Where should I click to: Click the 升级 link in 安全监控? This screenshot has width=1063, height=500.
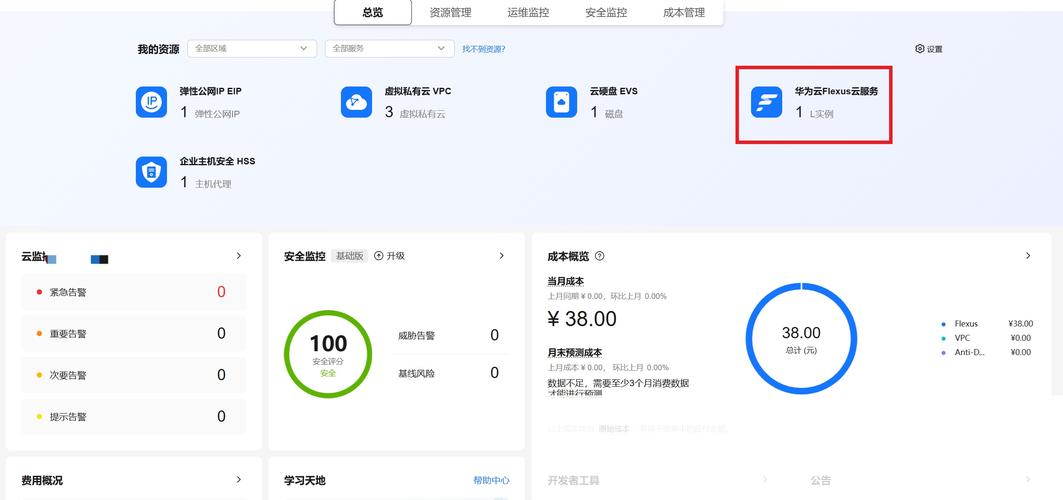396,256
